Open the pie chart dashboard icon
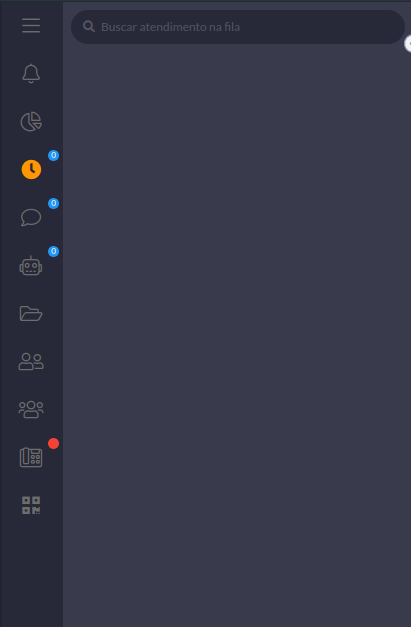This screenshot has height=627, width=411. click(31, 122)
